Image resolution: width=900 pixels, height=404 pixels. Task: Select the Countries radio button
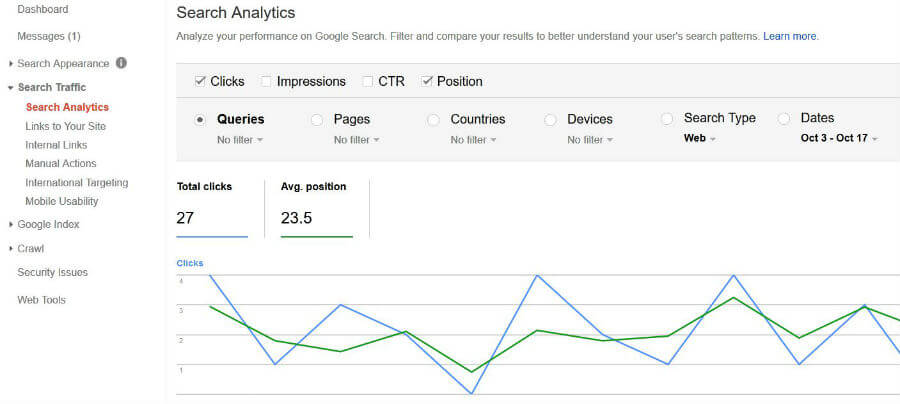tap(434, 119)
